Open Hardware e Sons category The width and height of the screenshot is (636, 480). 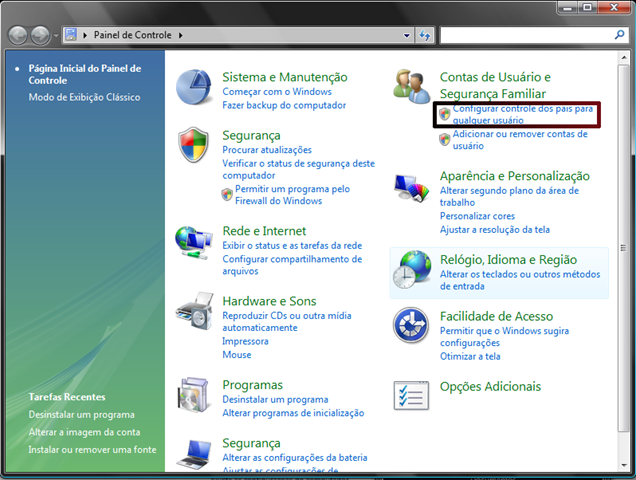pyautogui.click(x=269, y=301)
